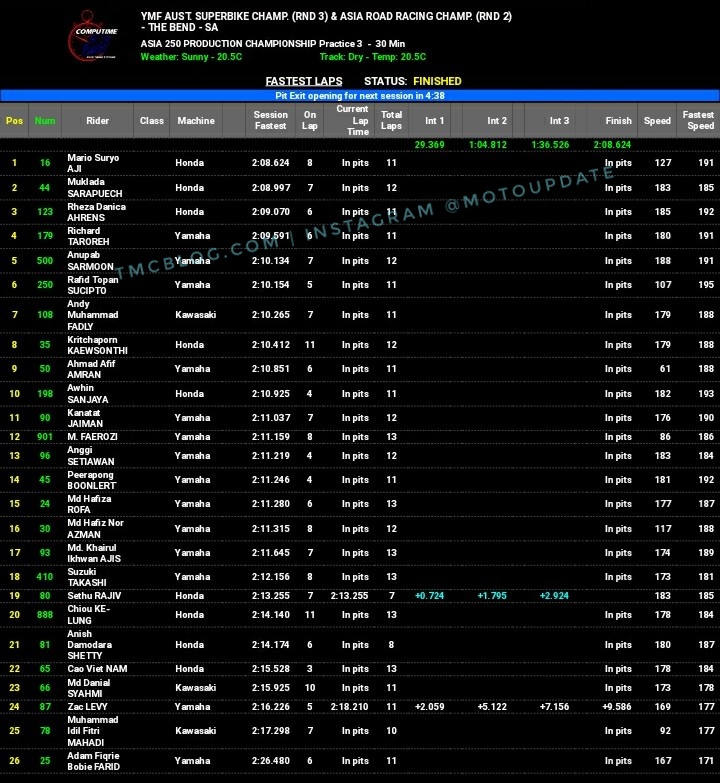Sort by the Class column header

pyautogui.click(x=152, y=120)
